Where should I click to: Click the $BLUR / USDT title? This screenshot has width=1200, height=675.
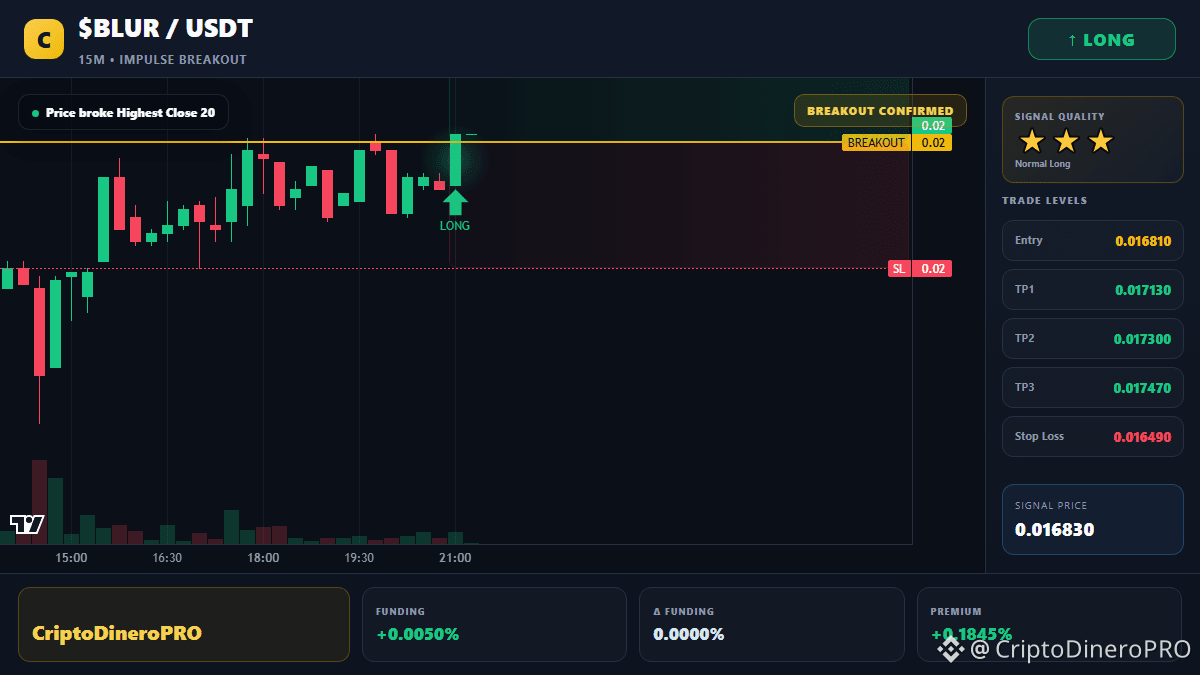[x=165, y=29]
